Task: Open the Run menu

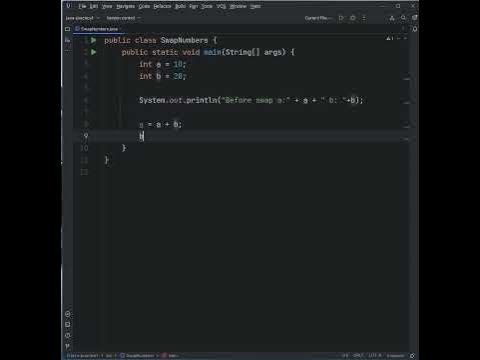Action: click(194, 6)
